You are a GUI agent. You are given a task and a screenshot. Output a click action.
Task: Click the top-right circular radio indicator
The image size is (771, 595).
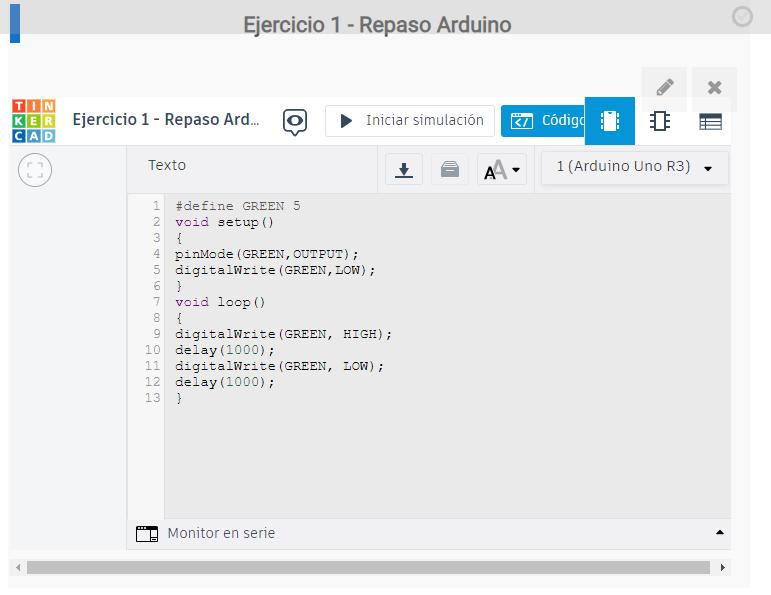[742, 16]
